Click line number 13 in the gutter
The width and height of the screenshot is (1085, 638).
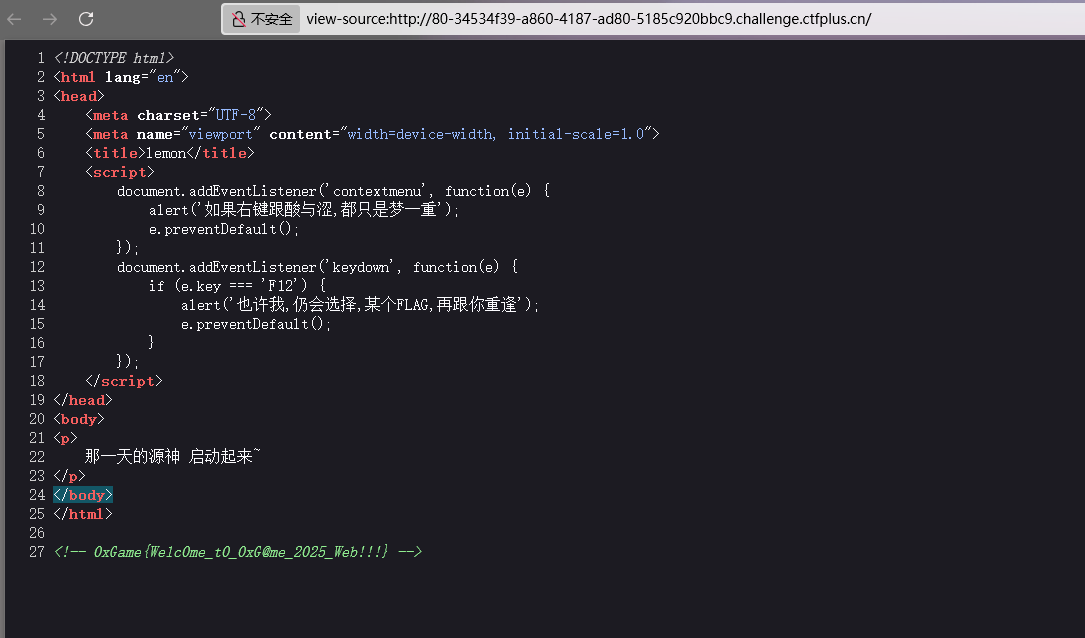[x=37, y=285]
